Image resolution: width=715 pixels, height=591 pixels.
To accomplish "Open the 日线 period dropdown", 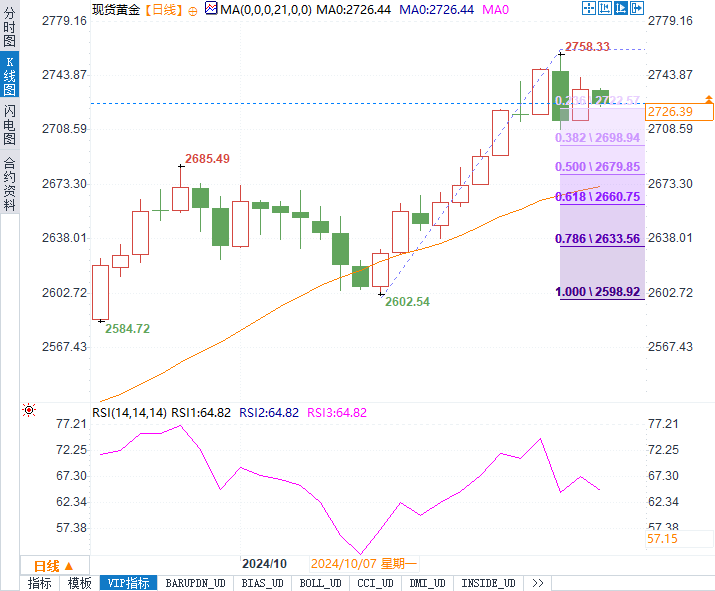I will click(x=54, y=566).
